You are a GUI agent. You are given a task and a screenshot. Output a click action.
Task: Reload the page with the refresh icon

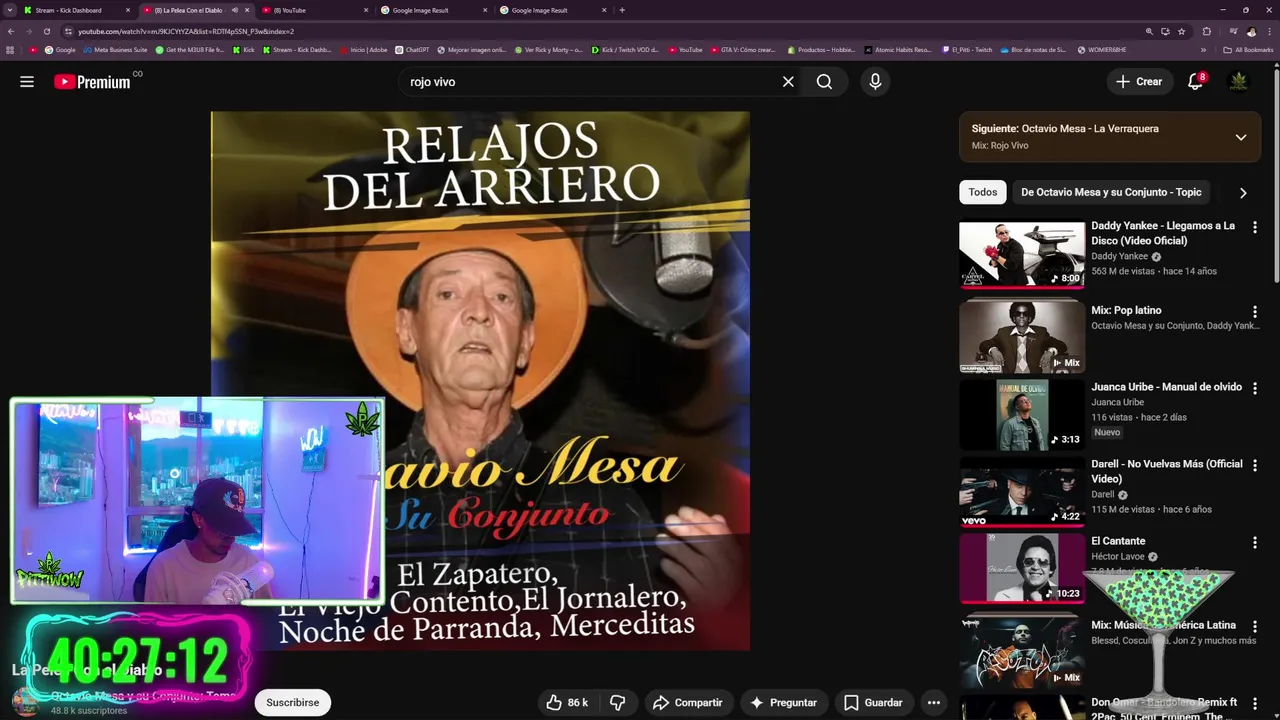[x=47, y=31]
